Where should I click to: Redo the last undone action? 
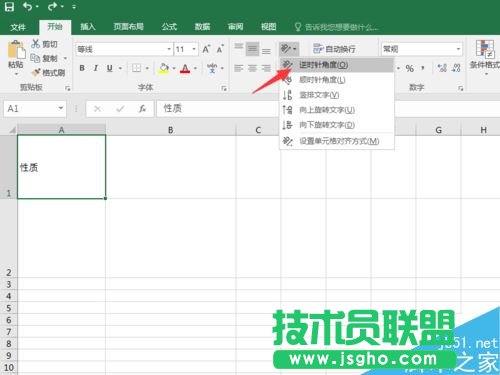[53, 7]
